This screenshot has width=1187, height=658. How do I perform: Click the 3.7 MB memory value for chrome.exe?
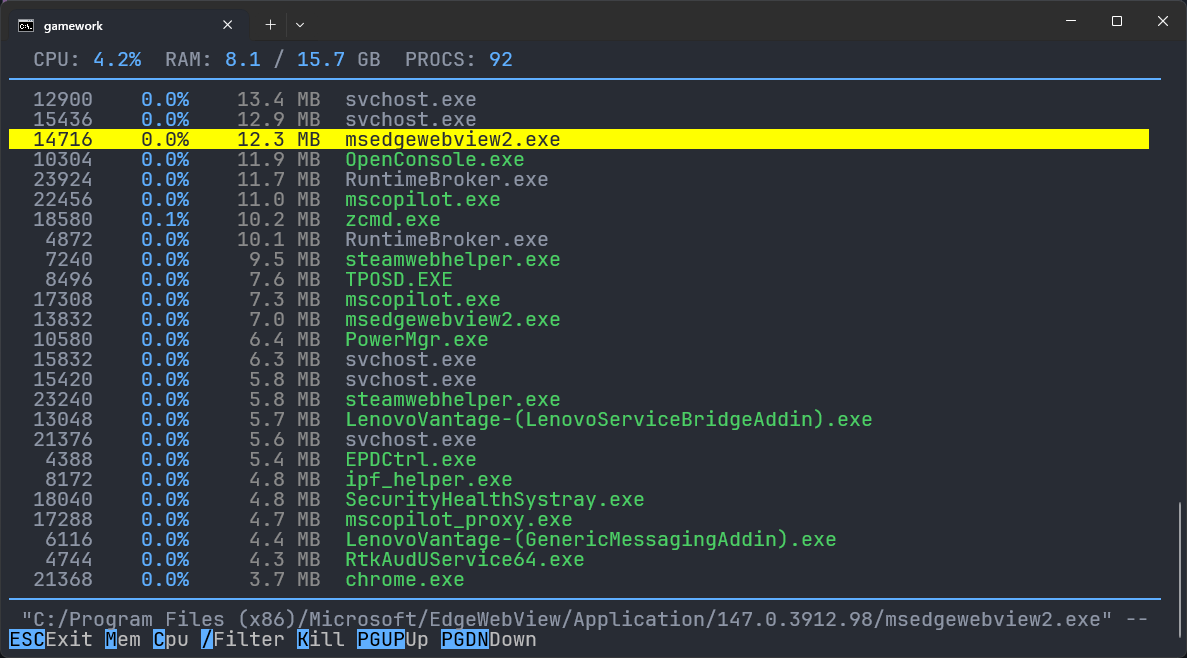pos(284,579)
